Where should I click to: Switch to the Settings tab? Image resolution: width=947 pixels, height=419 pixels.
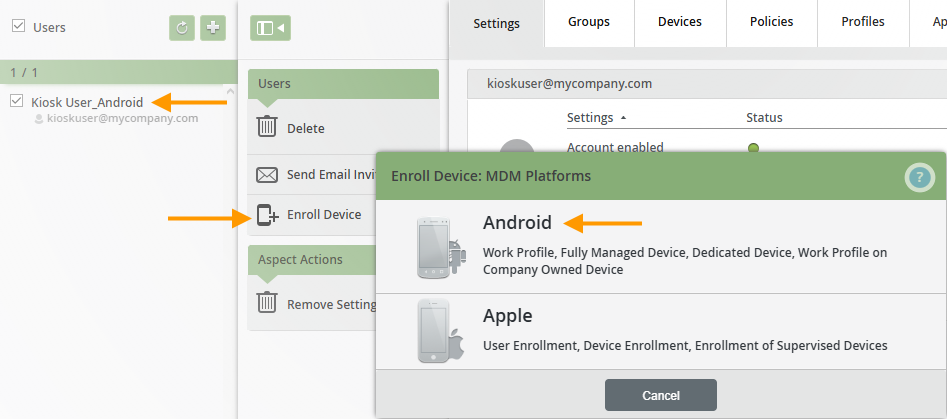pos(496,24)
